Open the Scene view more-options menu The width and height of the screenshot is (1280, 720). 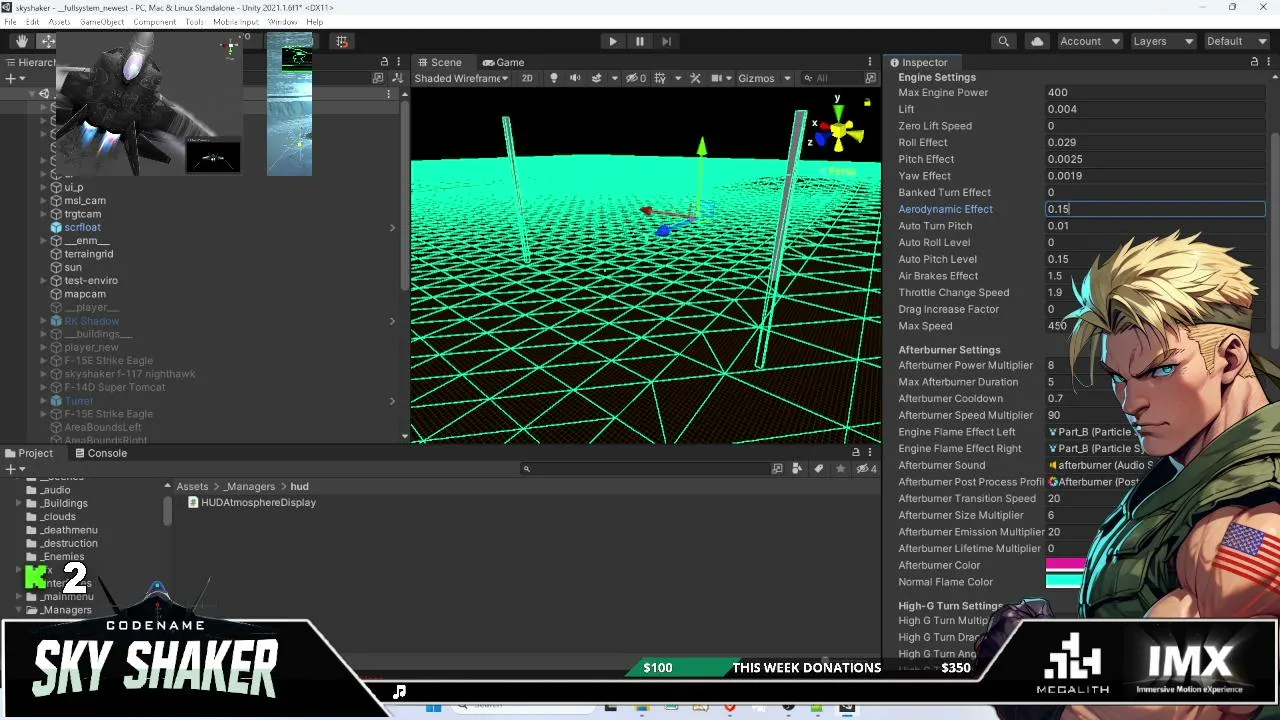tap(870, 62)
